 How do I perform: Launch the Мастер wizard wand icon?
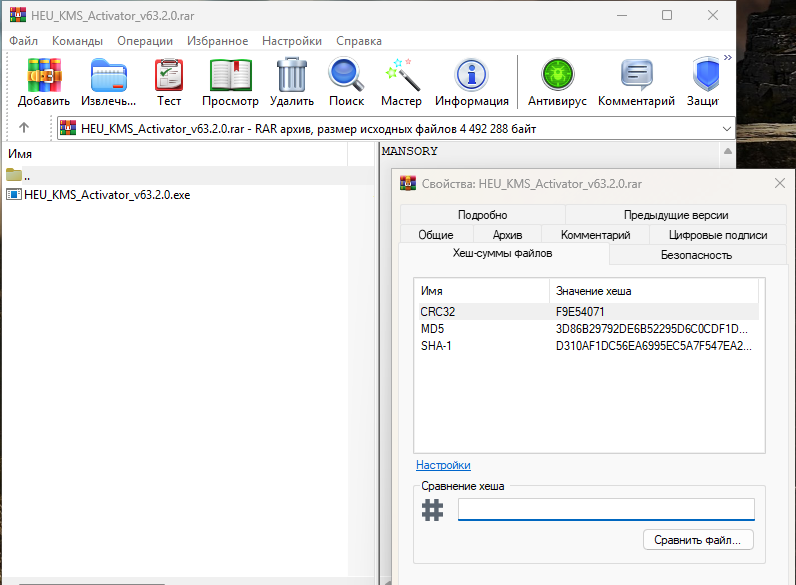[x=402, y=75]
